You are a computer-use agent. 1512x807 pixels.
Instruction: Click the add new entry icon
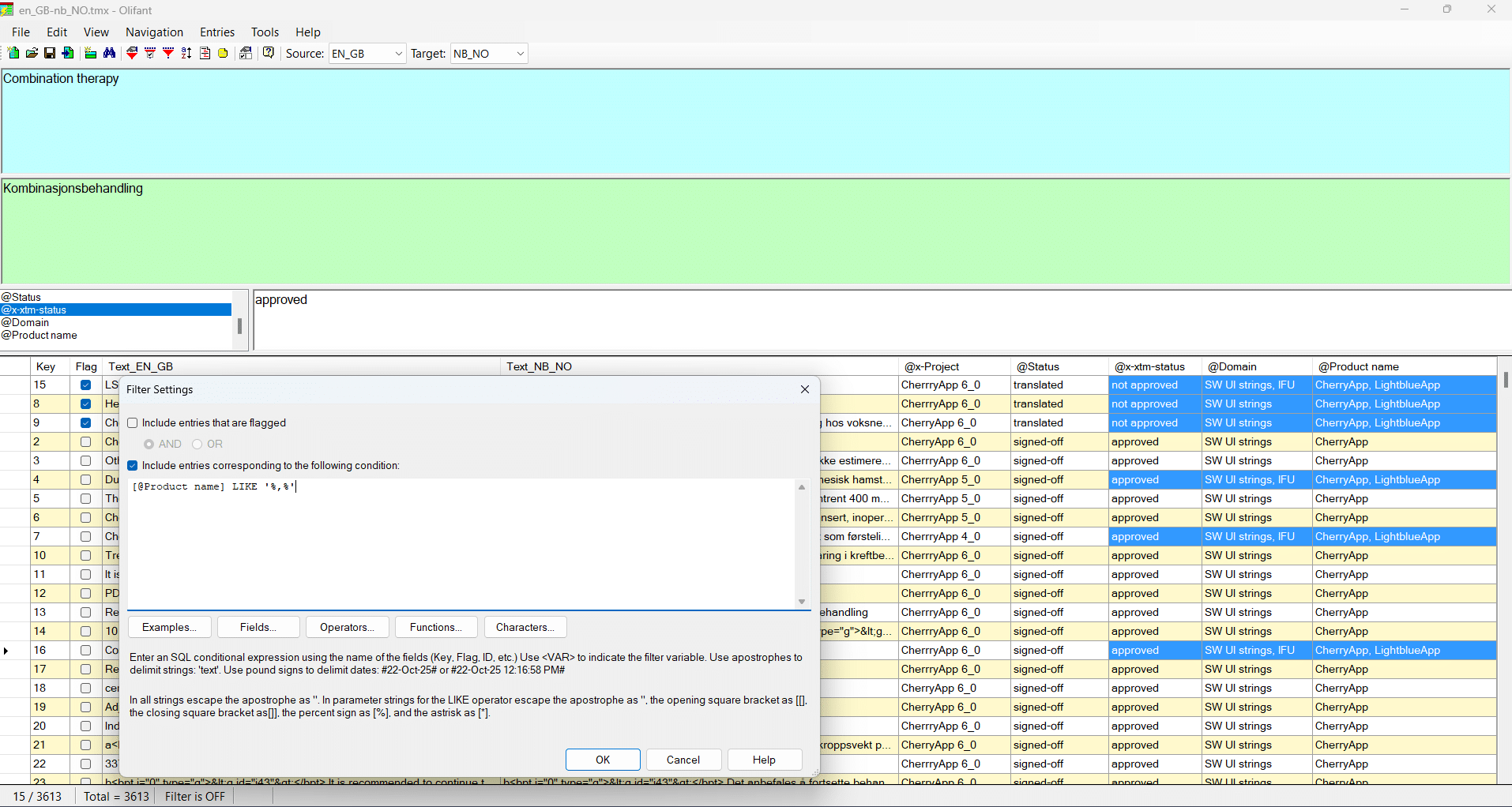pyautogui.click(x=90, y=53)
